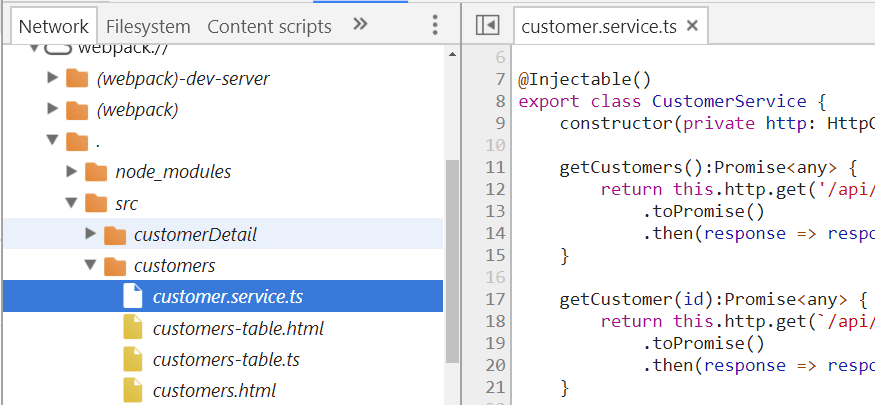
Task: Open customer.service.ts in the file tree
Action: pyautogui.click(x=228, y=296)
